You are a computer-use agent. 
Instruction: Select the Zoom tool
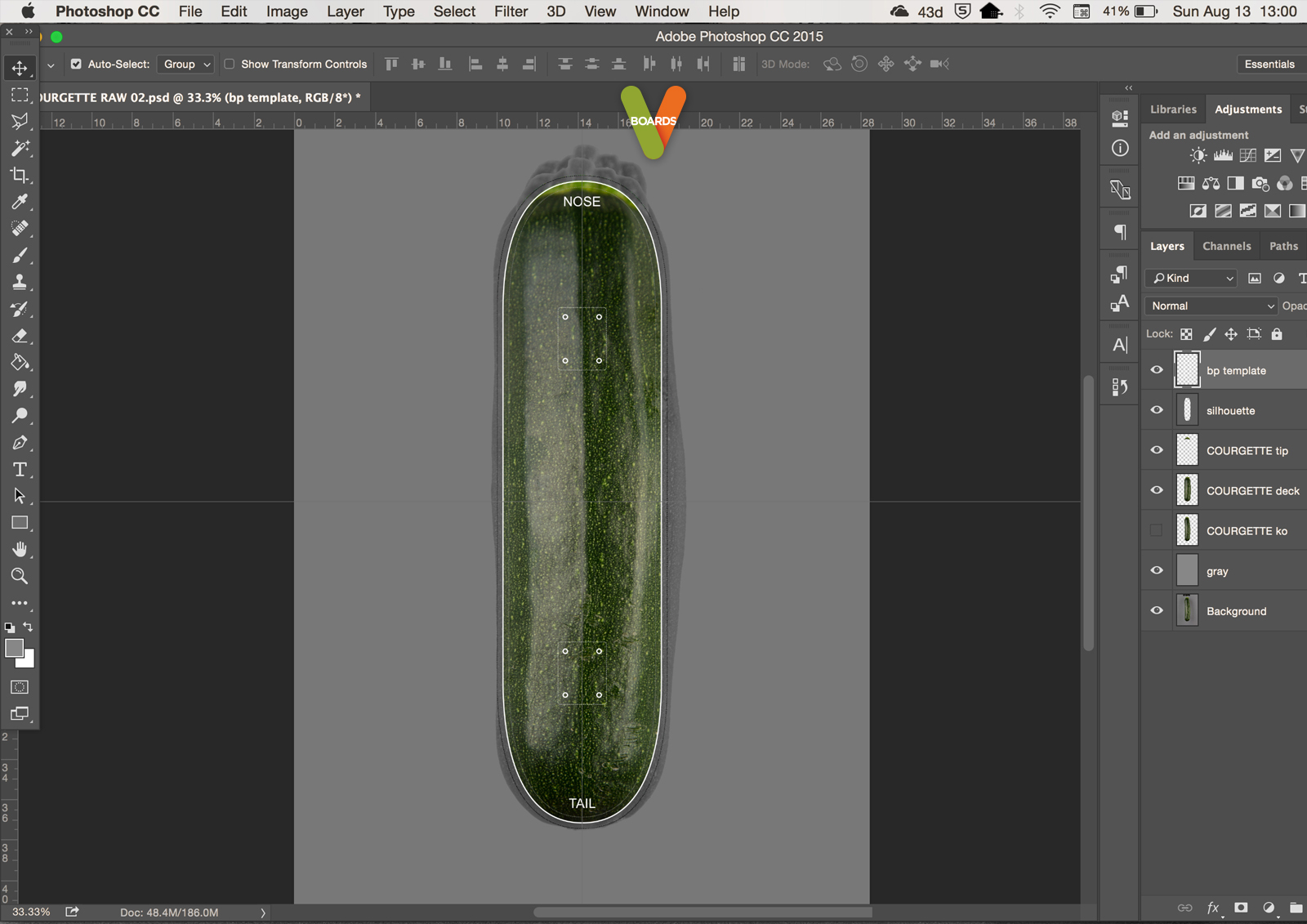coord(20,576)
